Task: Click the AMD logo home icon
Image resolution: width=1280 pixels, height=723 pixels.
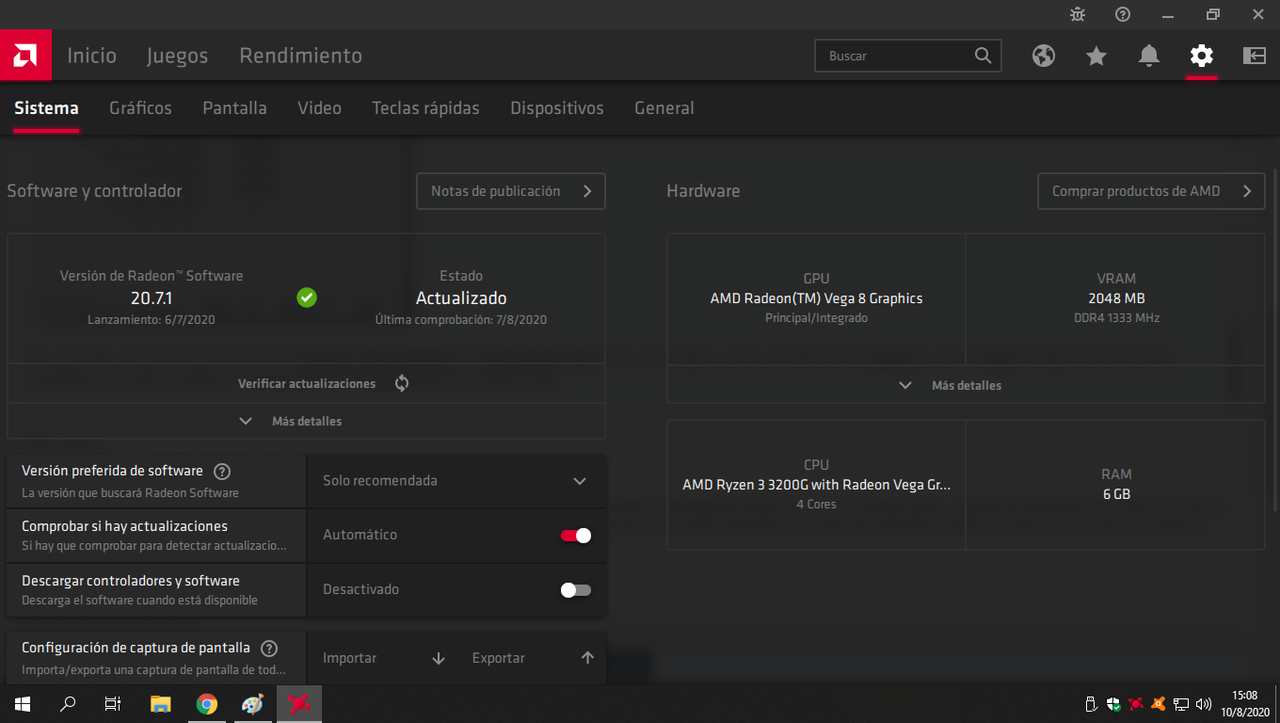Action: [x=25, y=55]
